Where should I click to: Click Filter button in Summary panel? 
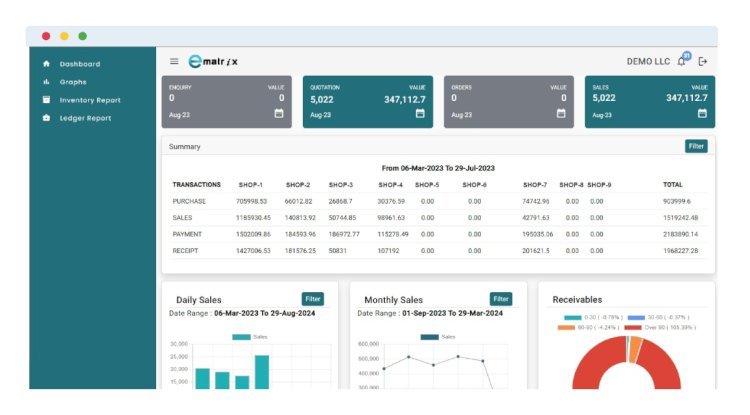coord(696,146)
